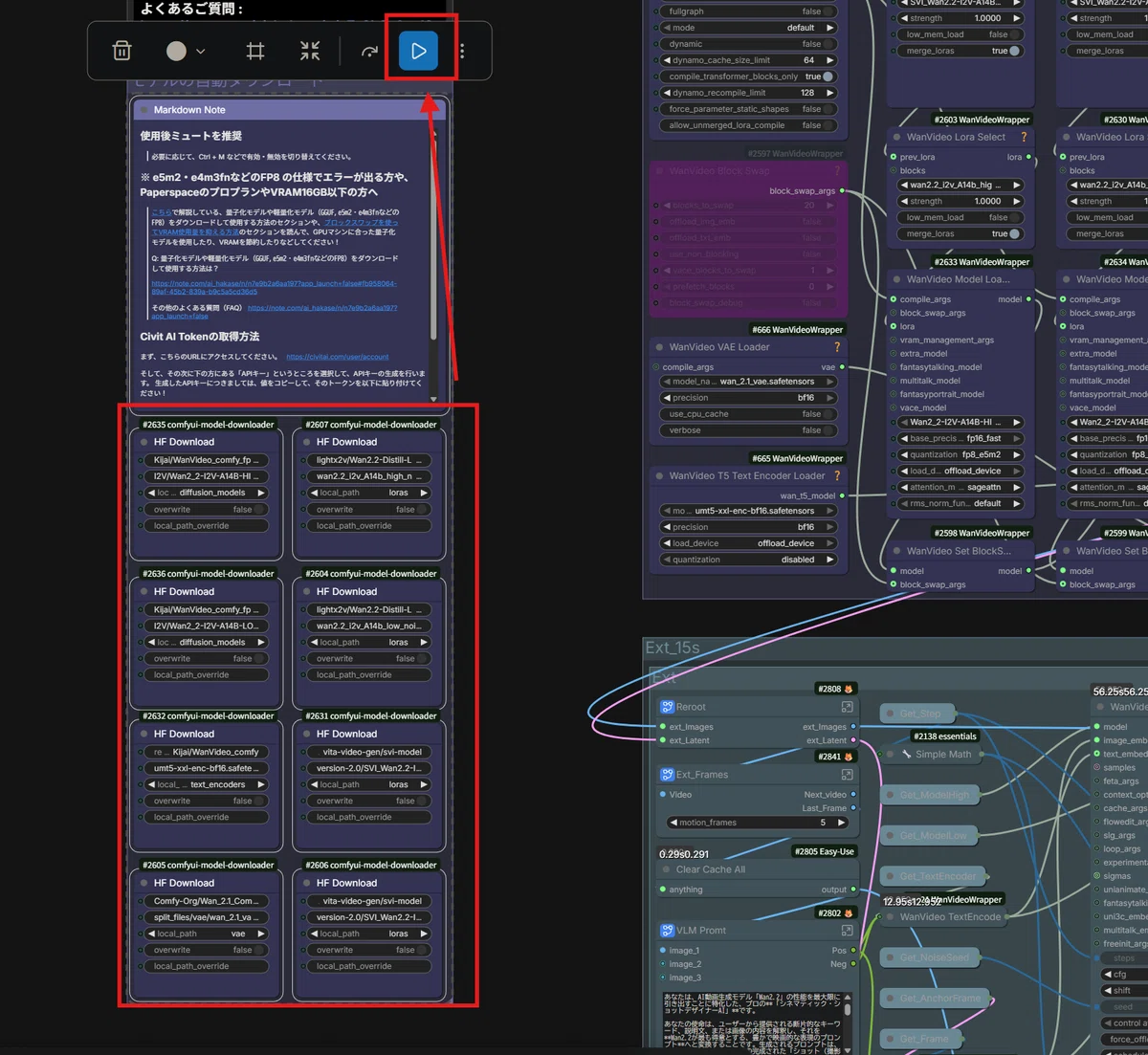Open help icon on WanVideo Lora Select #2603 node
This screenshot has height=1055, width=1148.
pyautogui.click(x=1024, y=137)
